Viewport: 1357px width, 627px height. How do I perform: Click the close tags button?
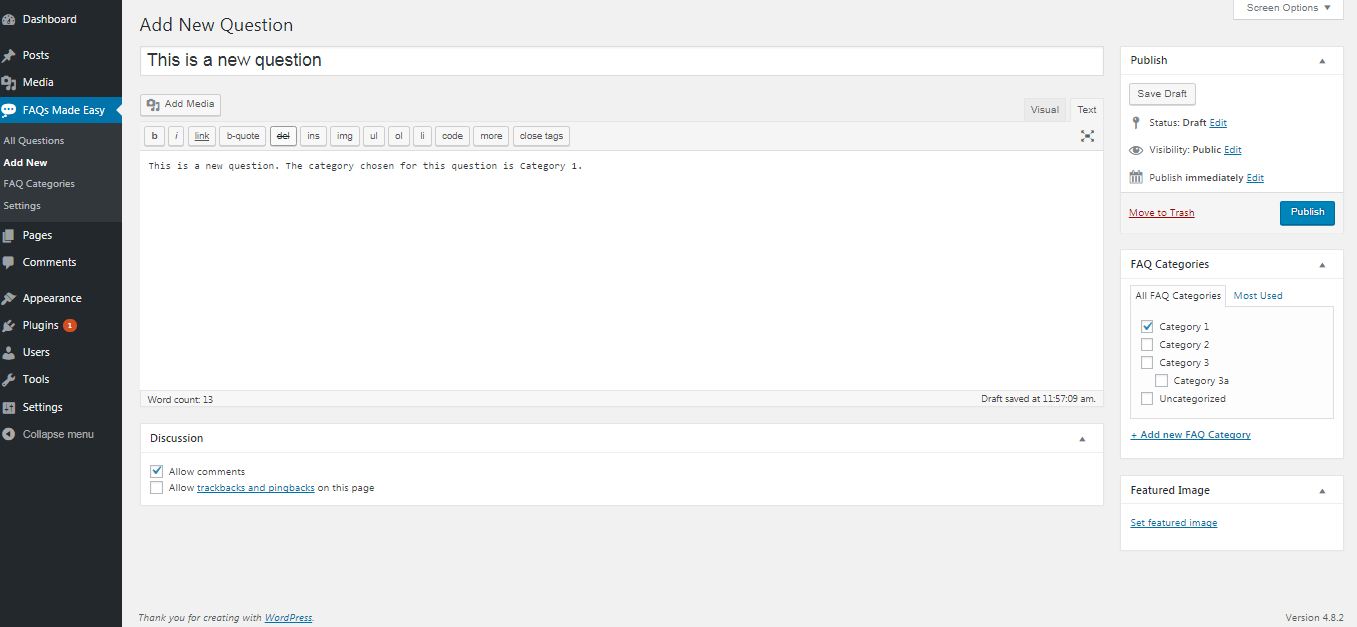[541, 136]
